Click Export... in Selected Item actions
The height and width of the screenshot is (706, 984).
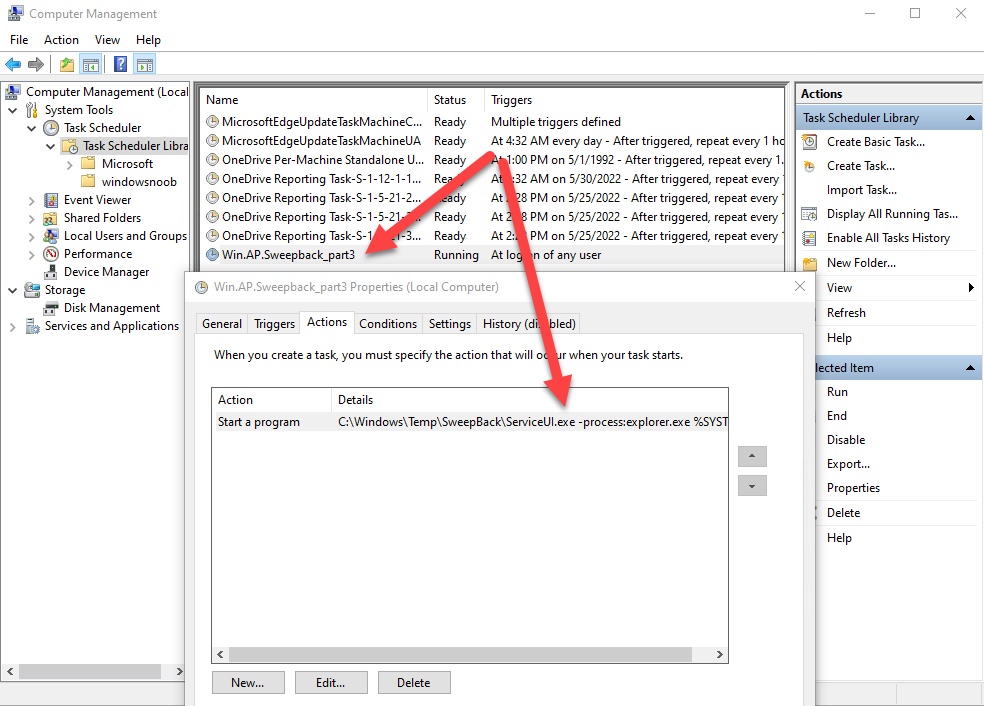point(848,464)
